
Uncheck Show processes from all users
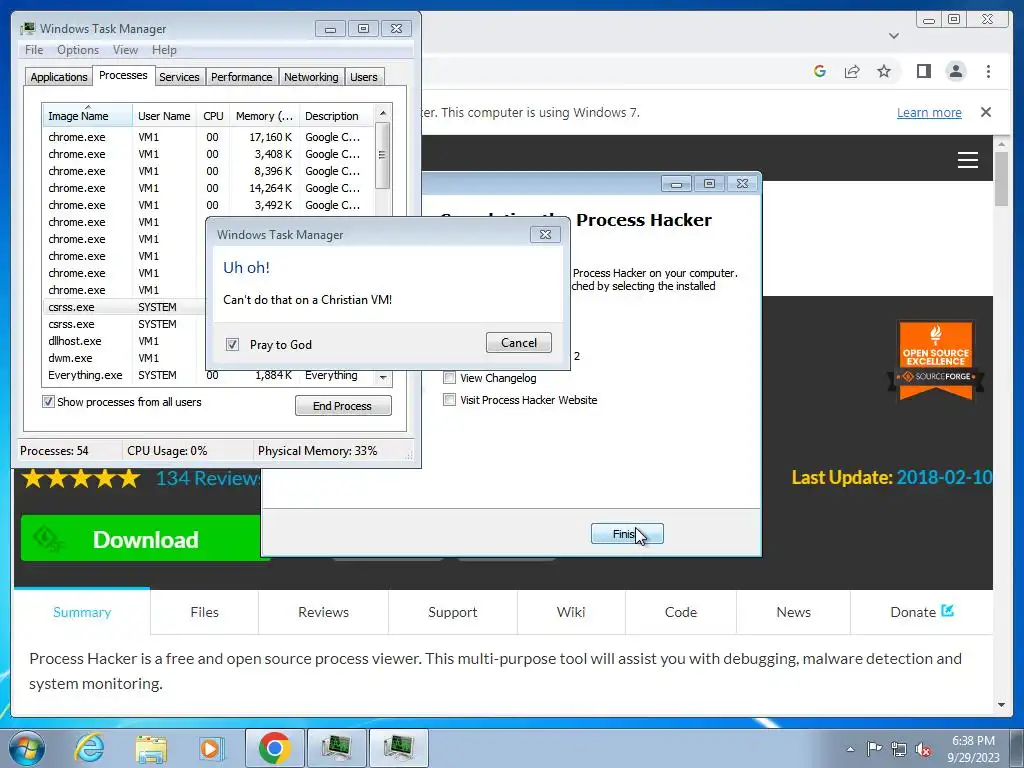(x=48, y=402)
